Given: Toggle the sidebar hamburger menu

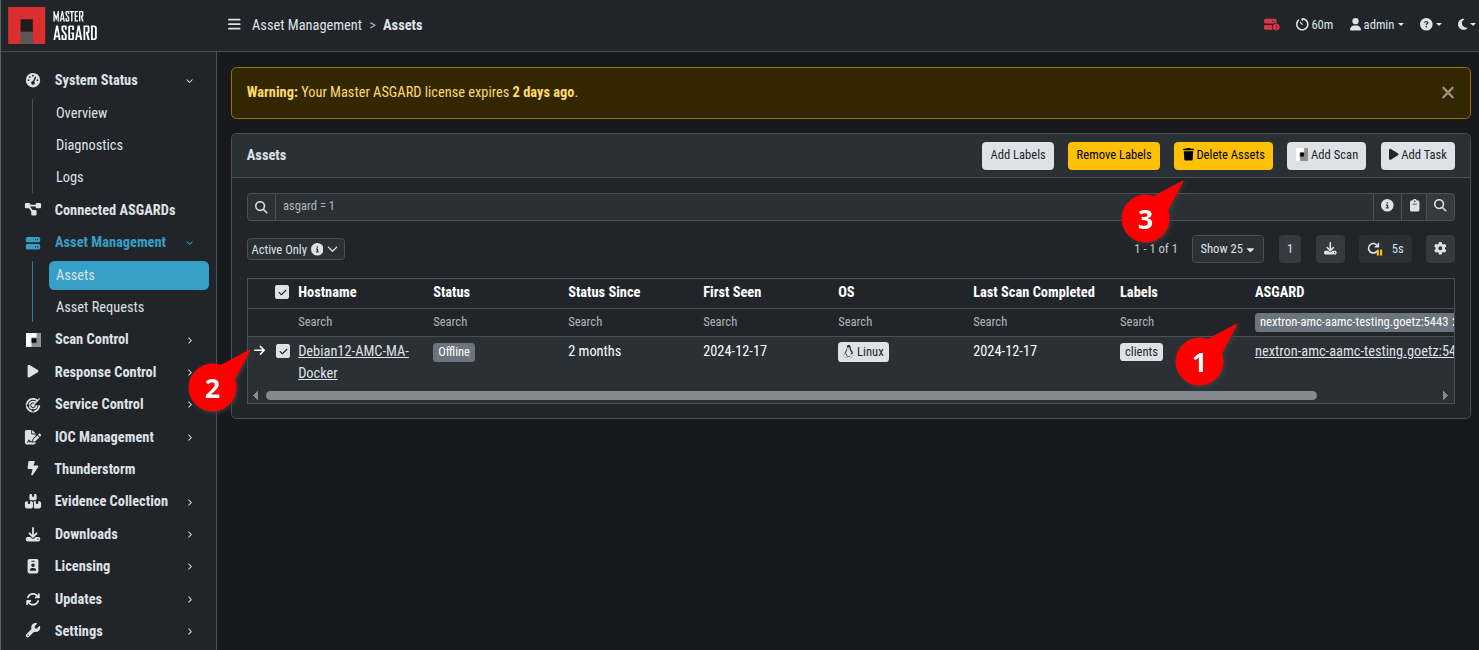Looking at the screenshot, I should click(234, 25).
